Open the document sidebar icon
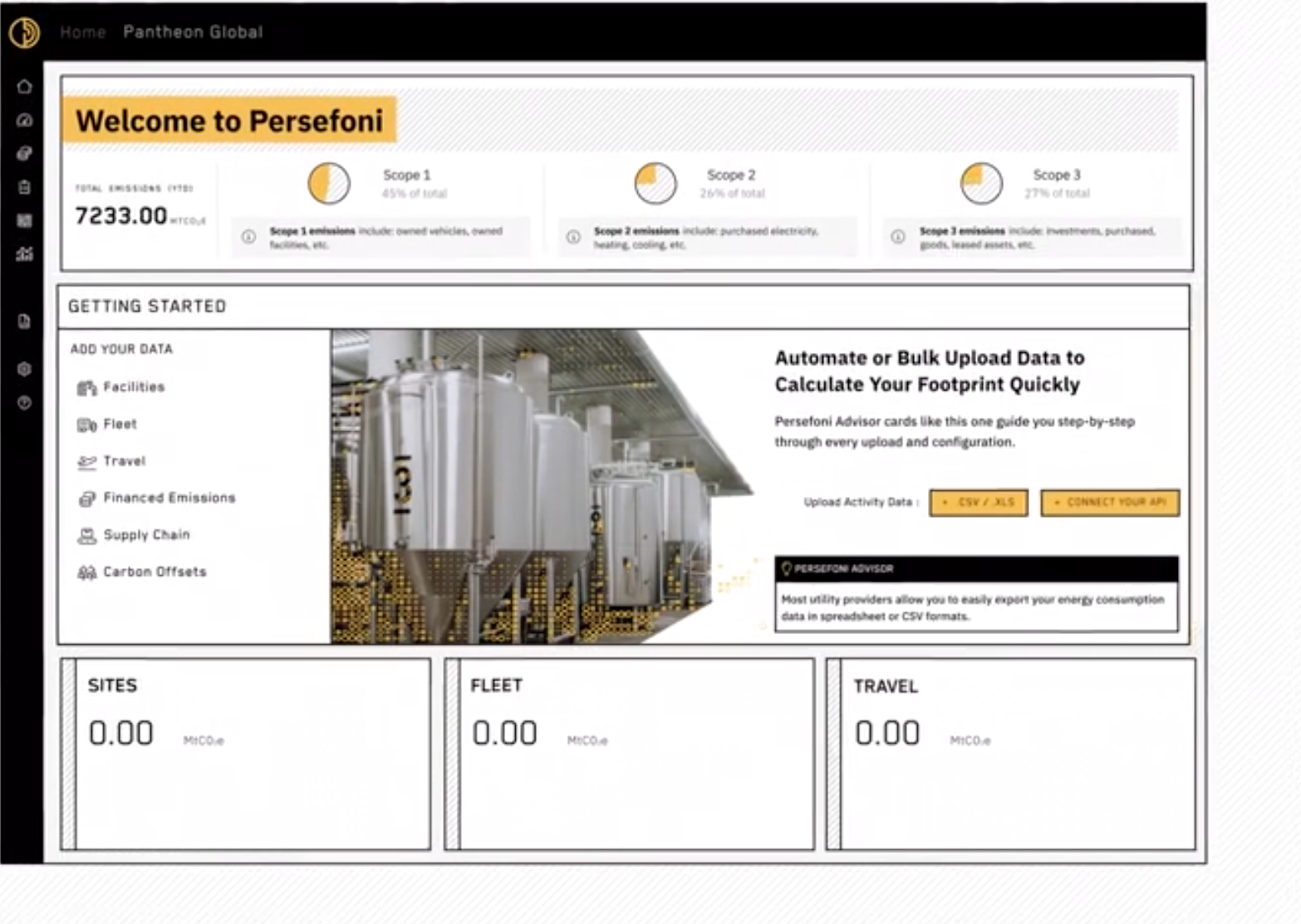Screen dimensions: 1301x924 click(x=24, y=321)
